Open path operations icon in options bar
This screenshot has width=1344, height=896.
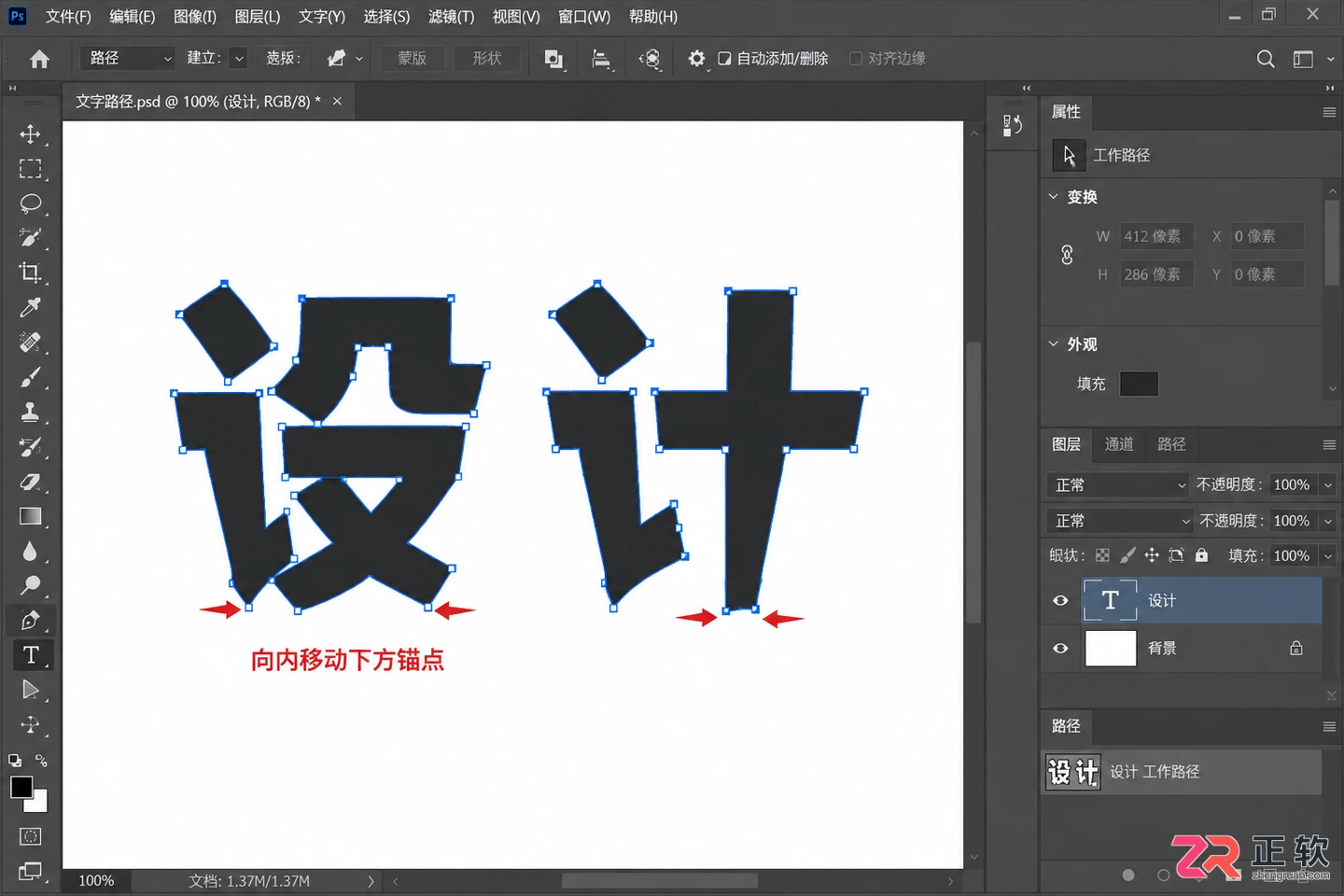point(553,59)
